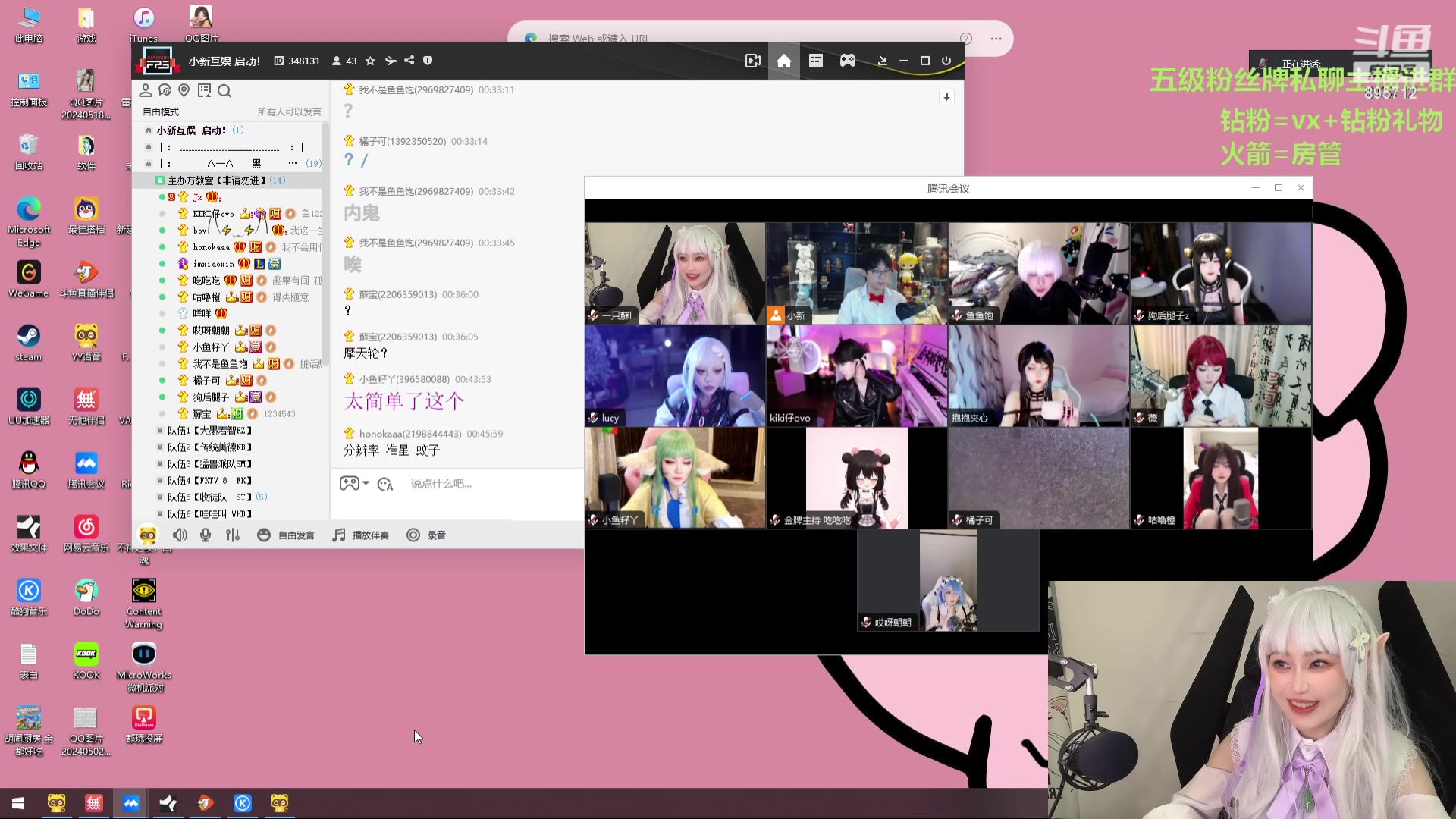Click 播放伴奏 play accompaniment button
Viewport: 1456px width, 819px height.
[361, 535]
